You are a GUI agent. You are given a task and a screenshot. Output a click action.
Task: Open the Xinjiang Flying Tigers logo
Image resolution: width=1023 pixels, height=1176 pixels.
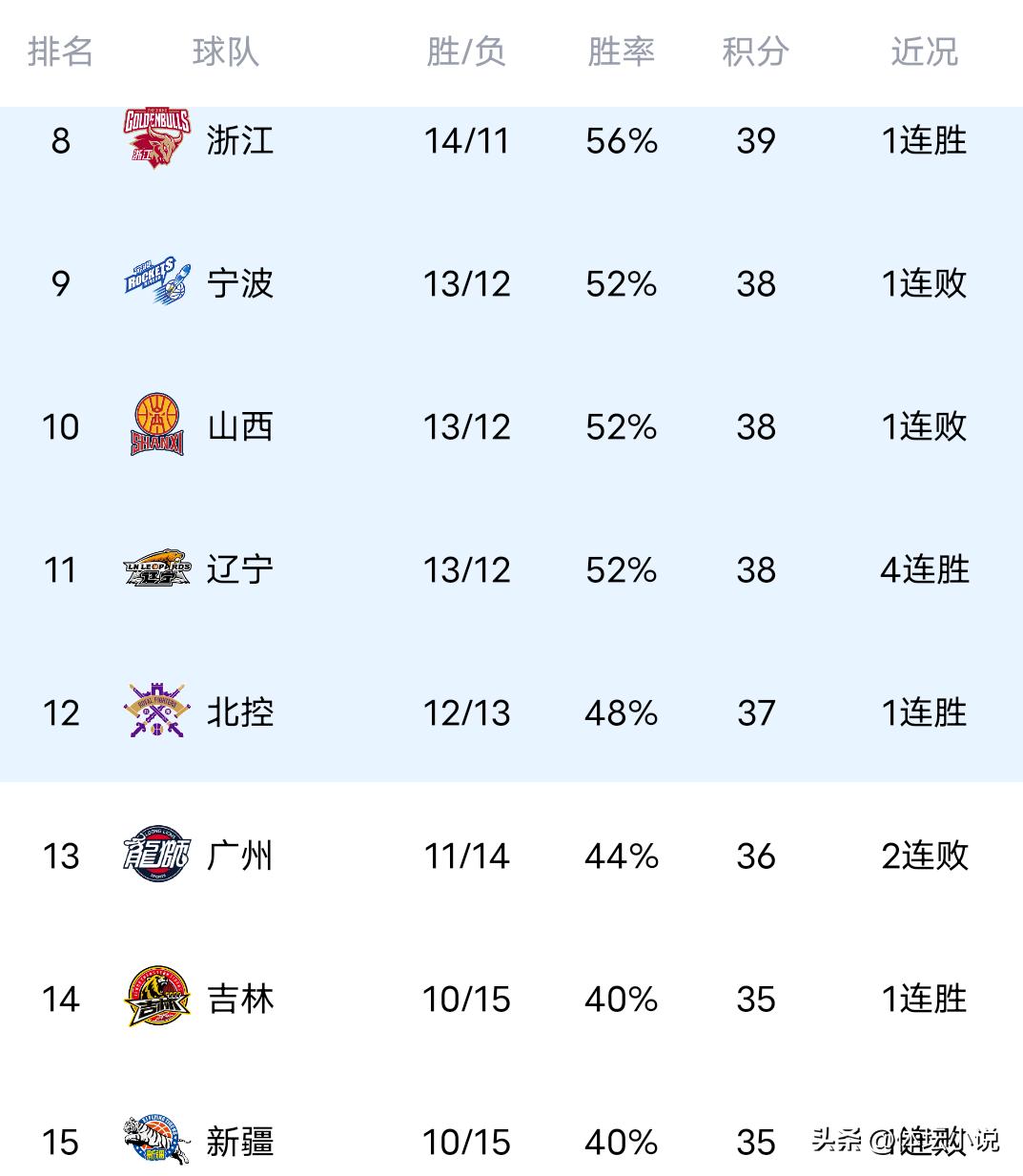click(x=157, y=1141)
